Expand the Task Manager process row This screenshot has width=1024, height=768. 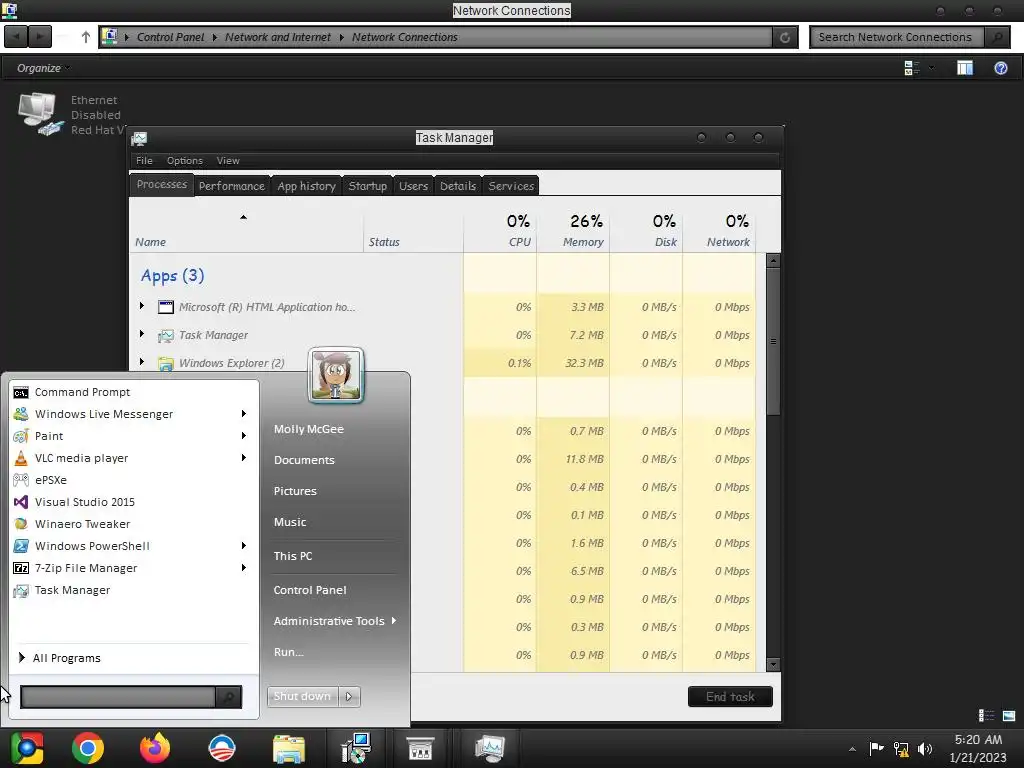click(142, 334)
